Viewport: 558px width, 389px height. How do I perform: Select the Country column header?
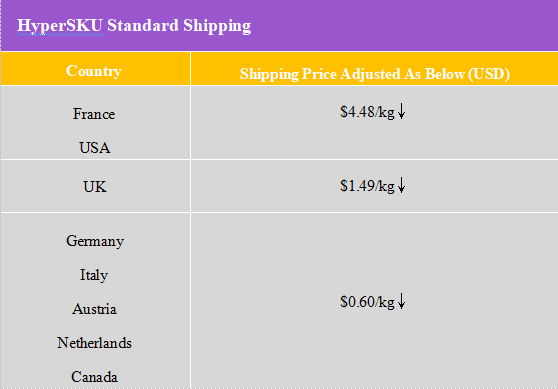click(x=94, y=71)
